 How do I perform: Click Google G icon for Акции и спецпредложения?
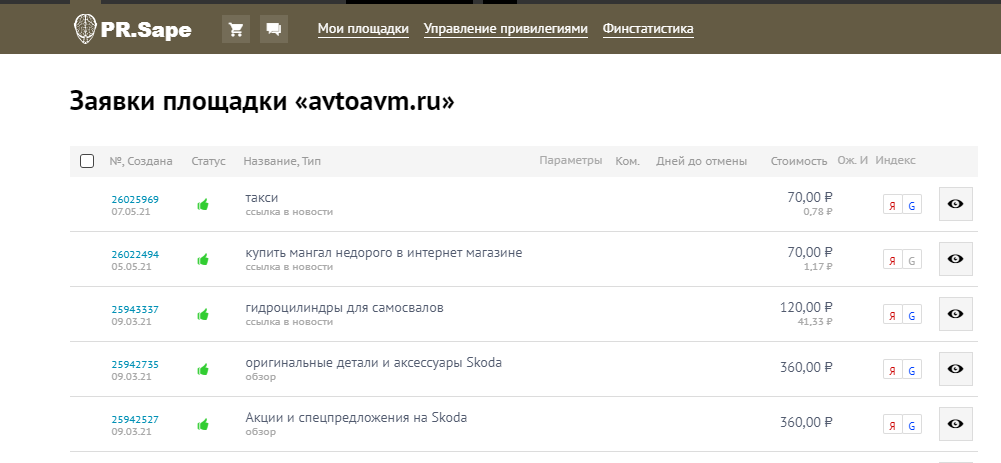(x=912, y=424)
